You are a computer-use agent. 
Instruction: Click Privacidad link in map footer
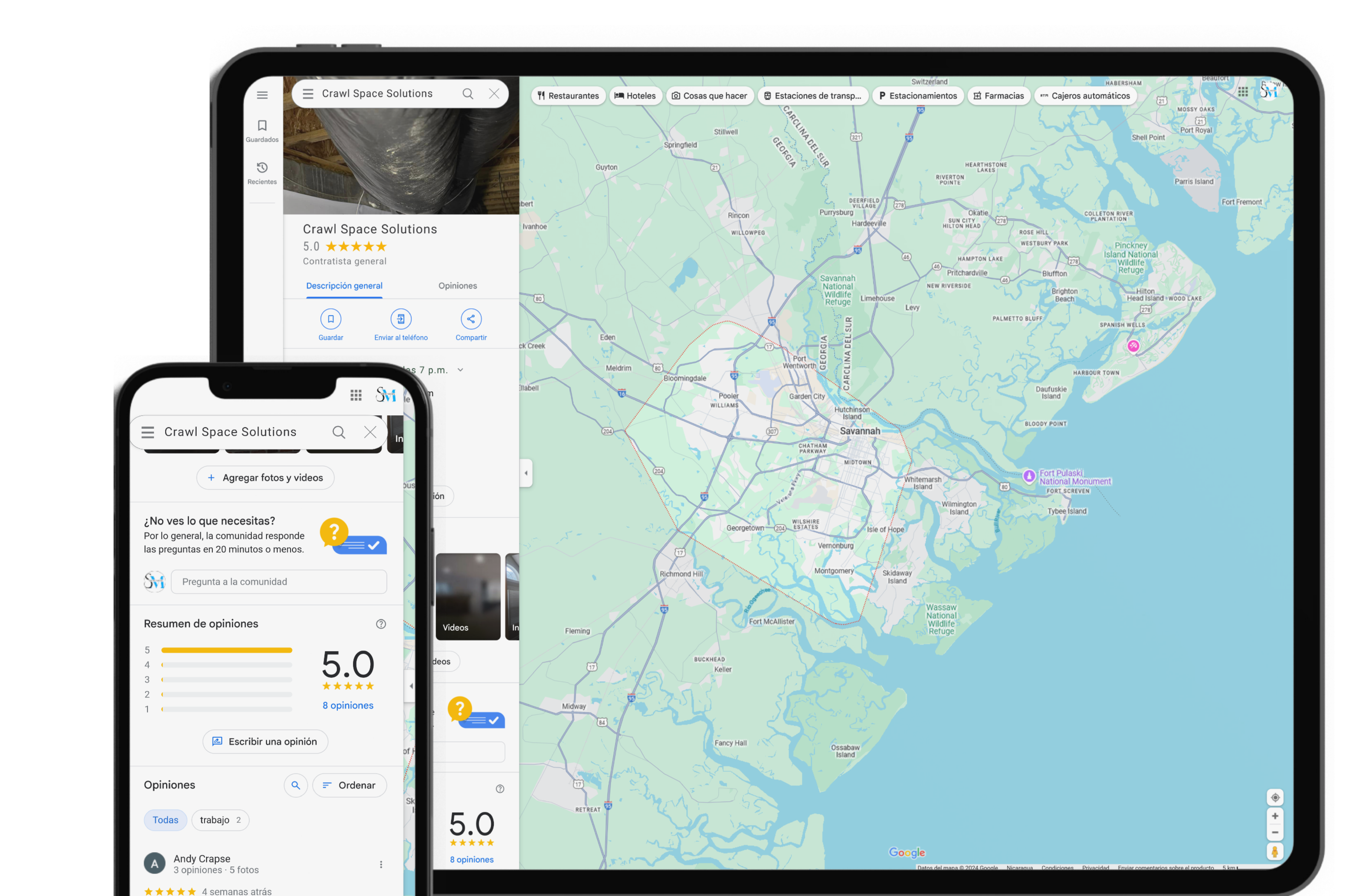(1095, 867)
